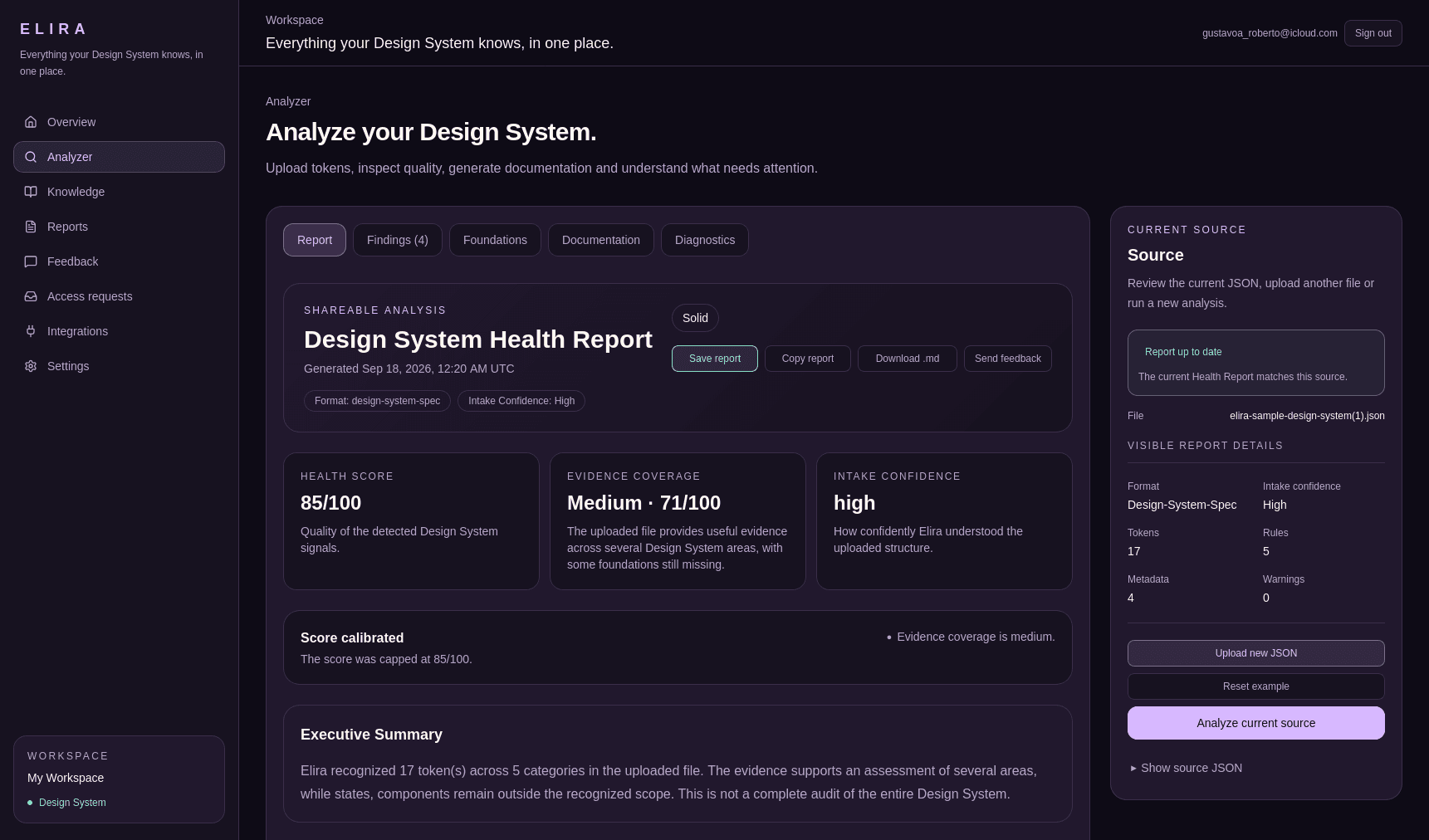The height and width of the screenshot is (840, 1429).
Task: Click the Design System Health Report title
Action: (x=478, y=339)
